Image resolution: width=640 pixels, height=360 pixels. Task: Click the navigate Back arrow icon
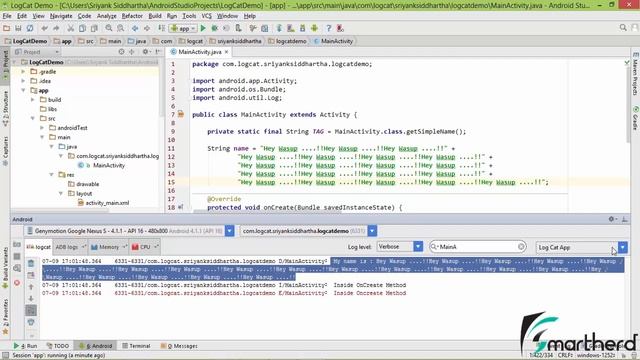coord(135,28)
